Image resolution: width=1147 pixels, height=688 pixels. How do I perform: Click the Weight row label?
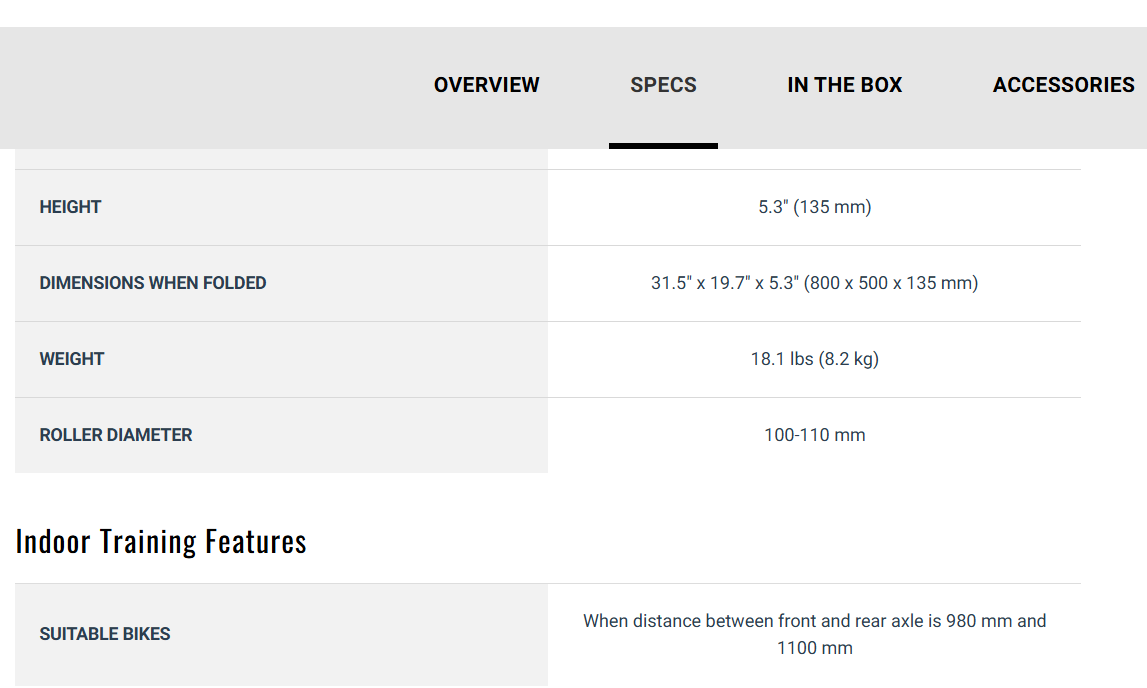click(72, 359)
